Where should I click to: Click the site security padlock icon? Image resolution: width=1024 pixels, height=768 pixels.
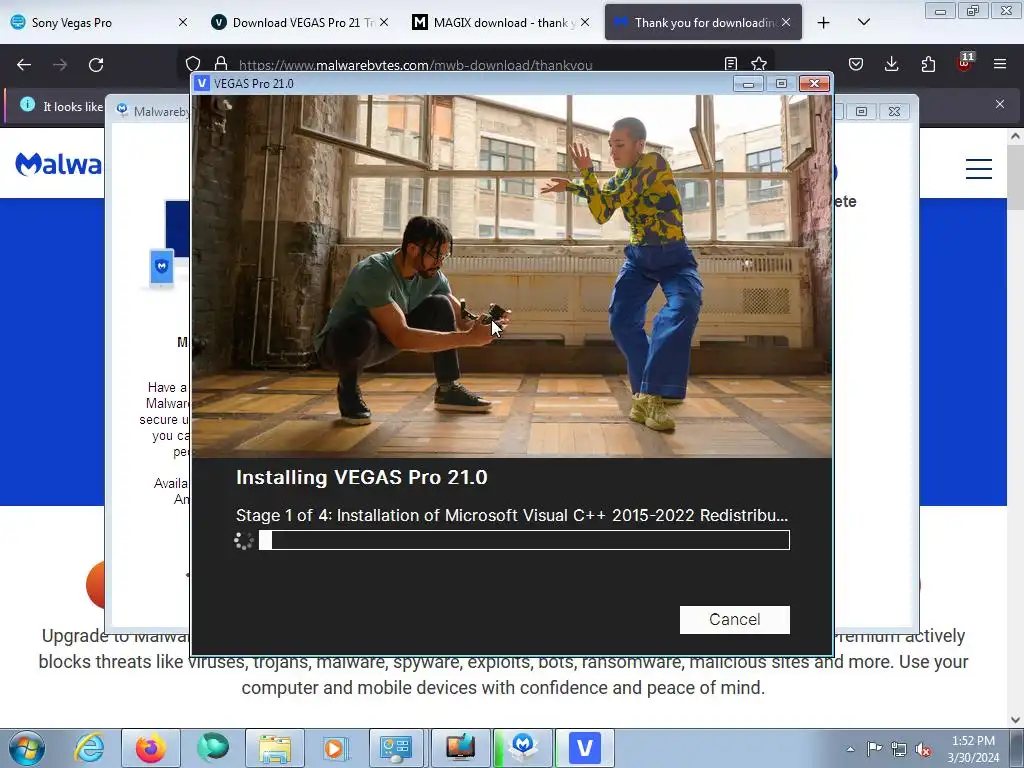(x=221, y=63)
